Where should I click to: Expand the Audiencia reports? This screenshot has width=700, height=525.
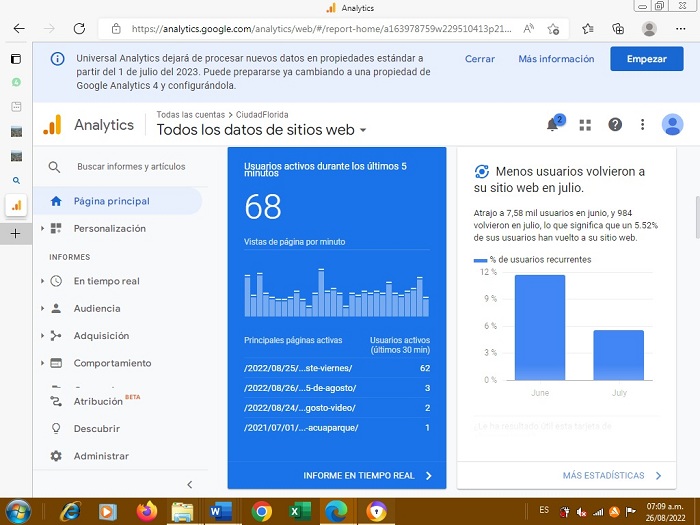(42, 308)
